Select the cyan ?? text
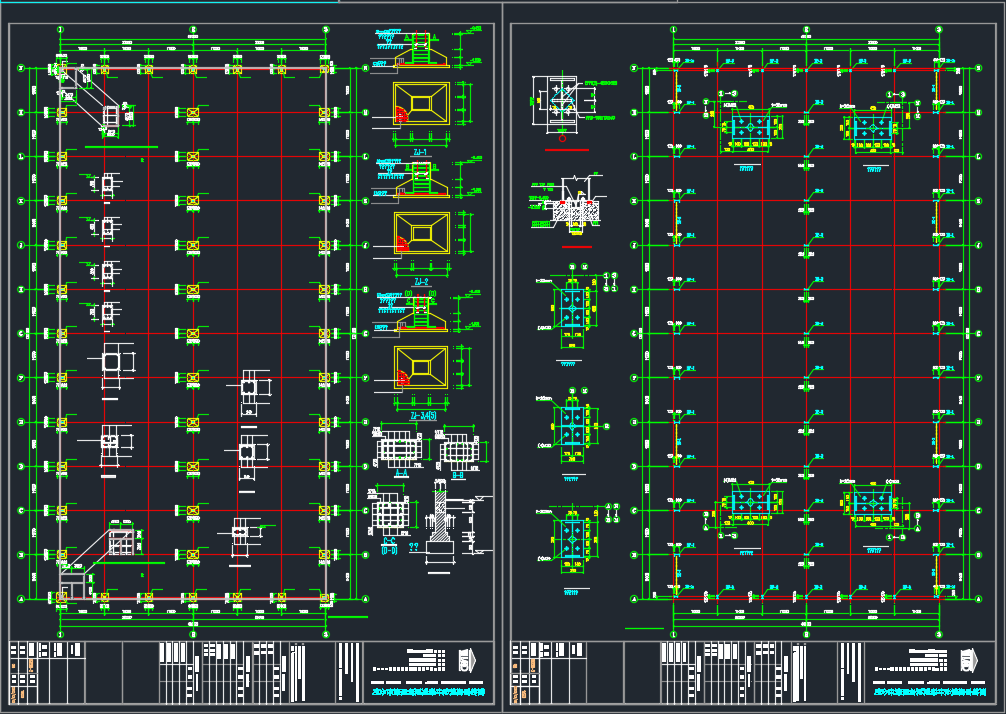This screenshot has width=1006, height=714. 414,547
